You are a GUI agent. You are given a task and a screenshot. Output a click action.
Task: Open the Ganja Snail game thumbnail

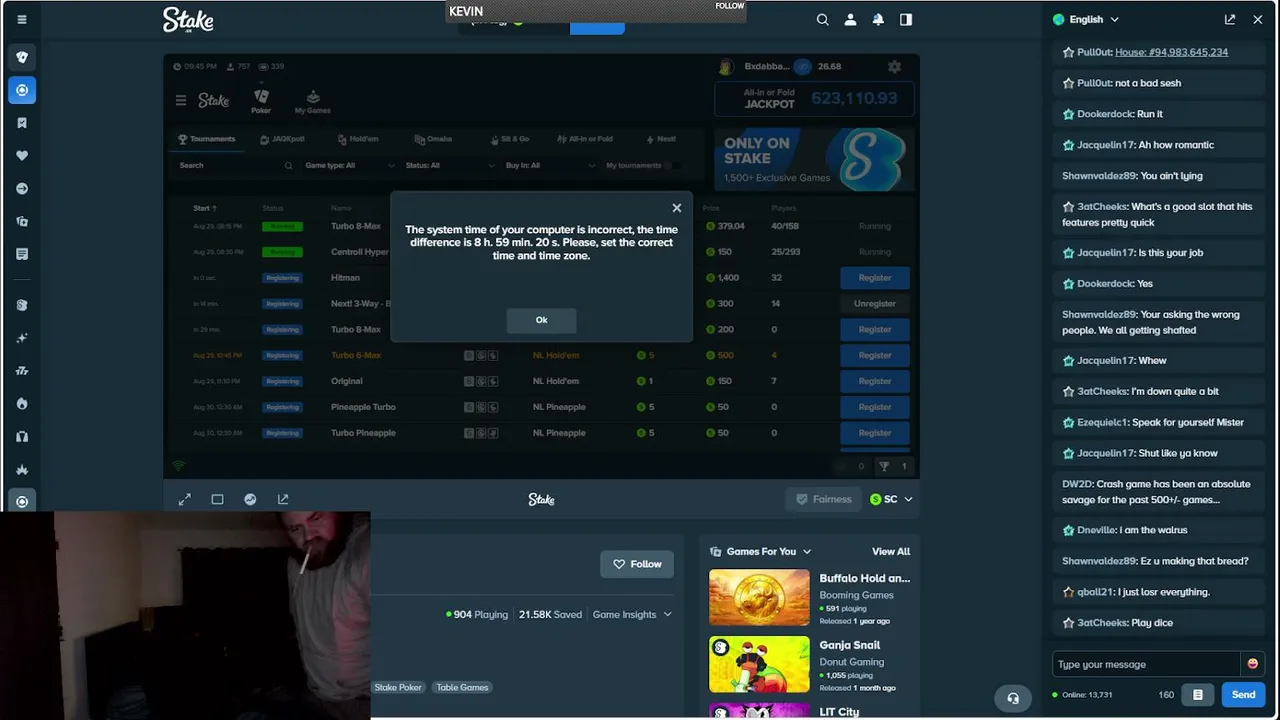tap(759, 664)
